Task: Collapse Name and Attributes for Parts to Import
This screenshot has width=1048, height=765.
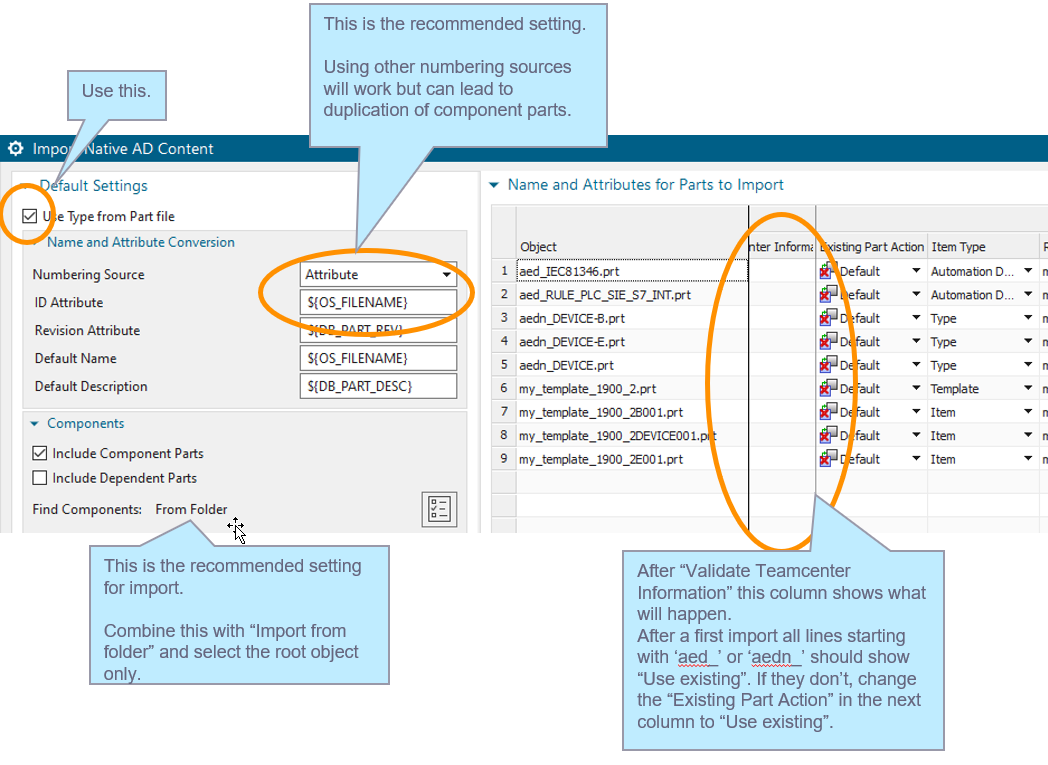Action: pyautogui.click(x=494, y=184)
